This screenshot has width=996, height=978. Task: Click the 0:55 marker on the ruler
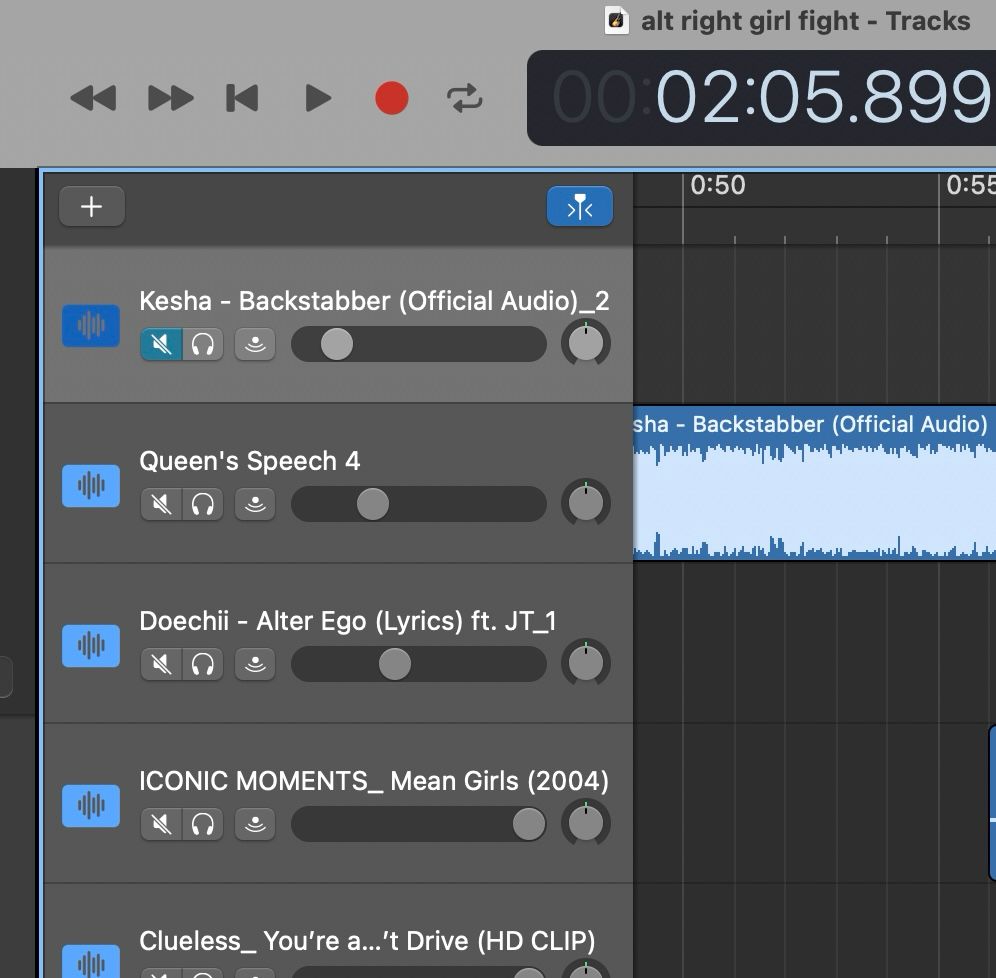(971, 185)
